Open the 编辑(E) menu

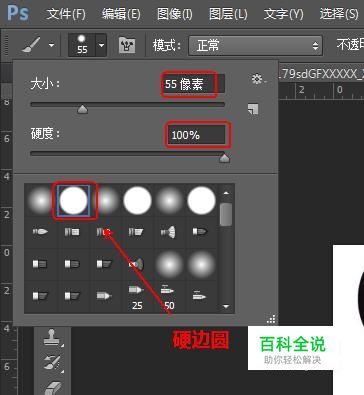click(x=121, y=14)
